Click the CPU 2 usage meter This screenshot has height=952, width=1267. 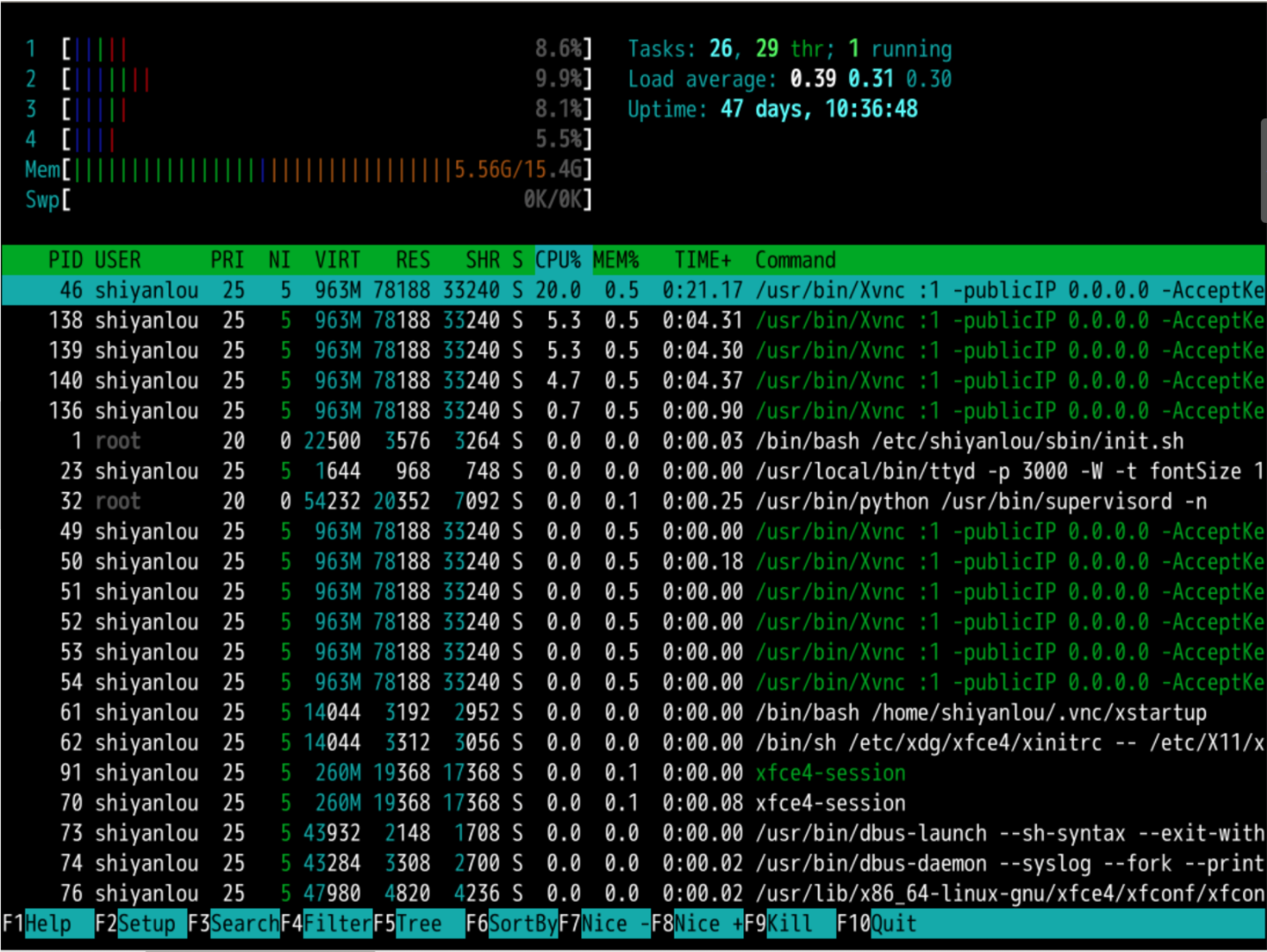309,79
